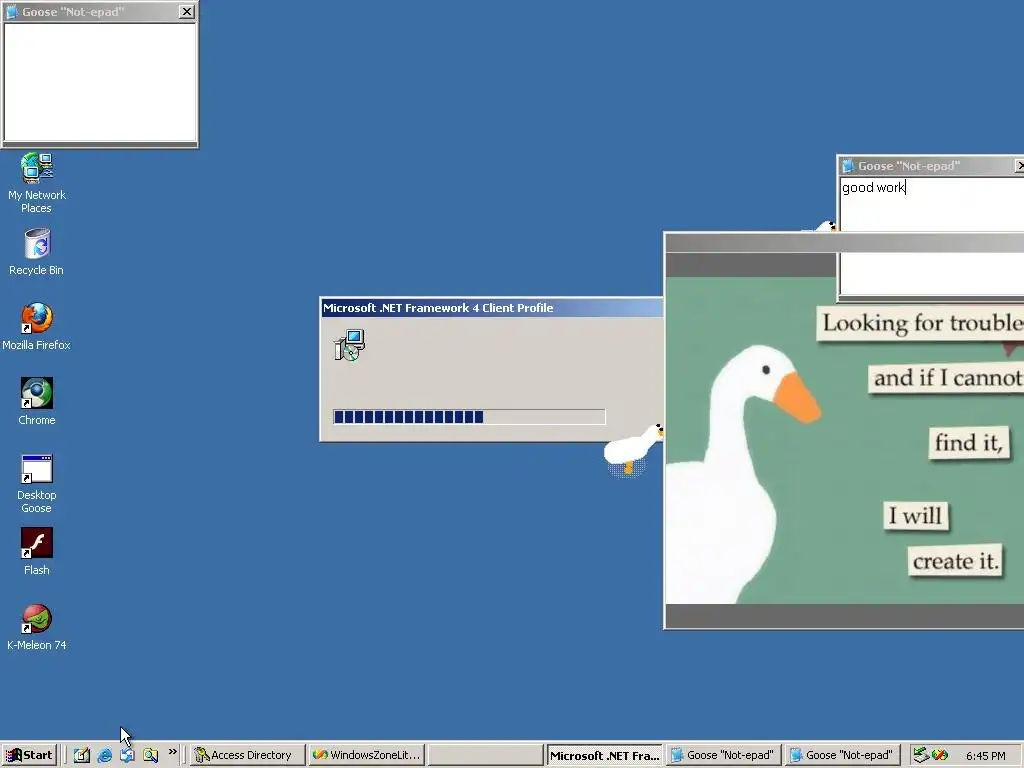
Task: Click the "create it." caption in meme
Action: tap(955, 560)
